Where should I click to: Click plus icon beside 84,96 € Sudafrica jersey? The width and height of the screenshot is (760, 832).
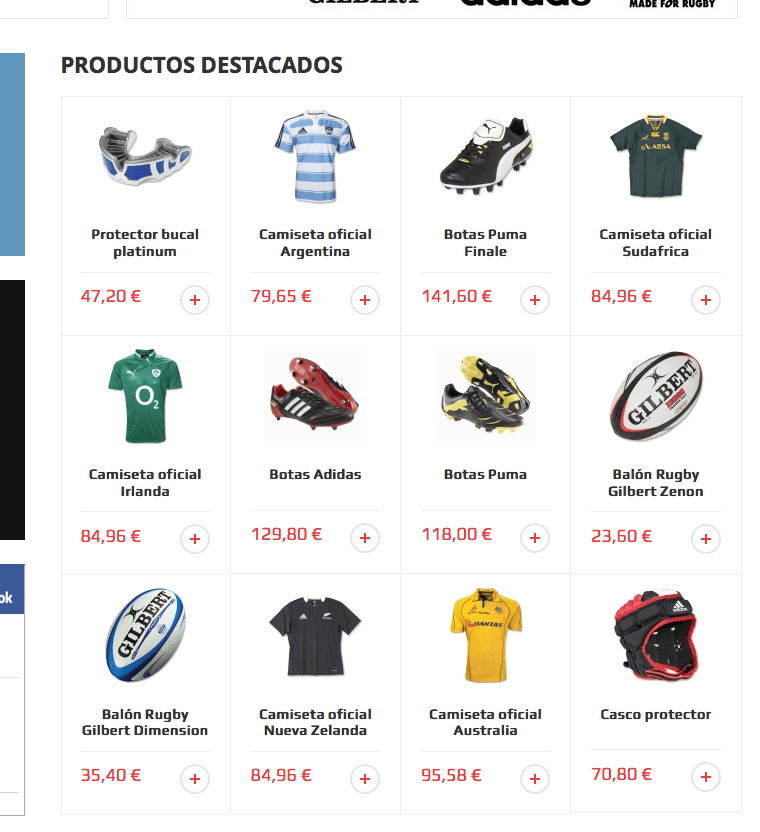[705, 300]
